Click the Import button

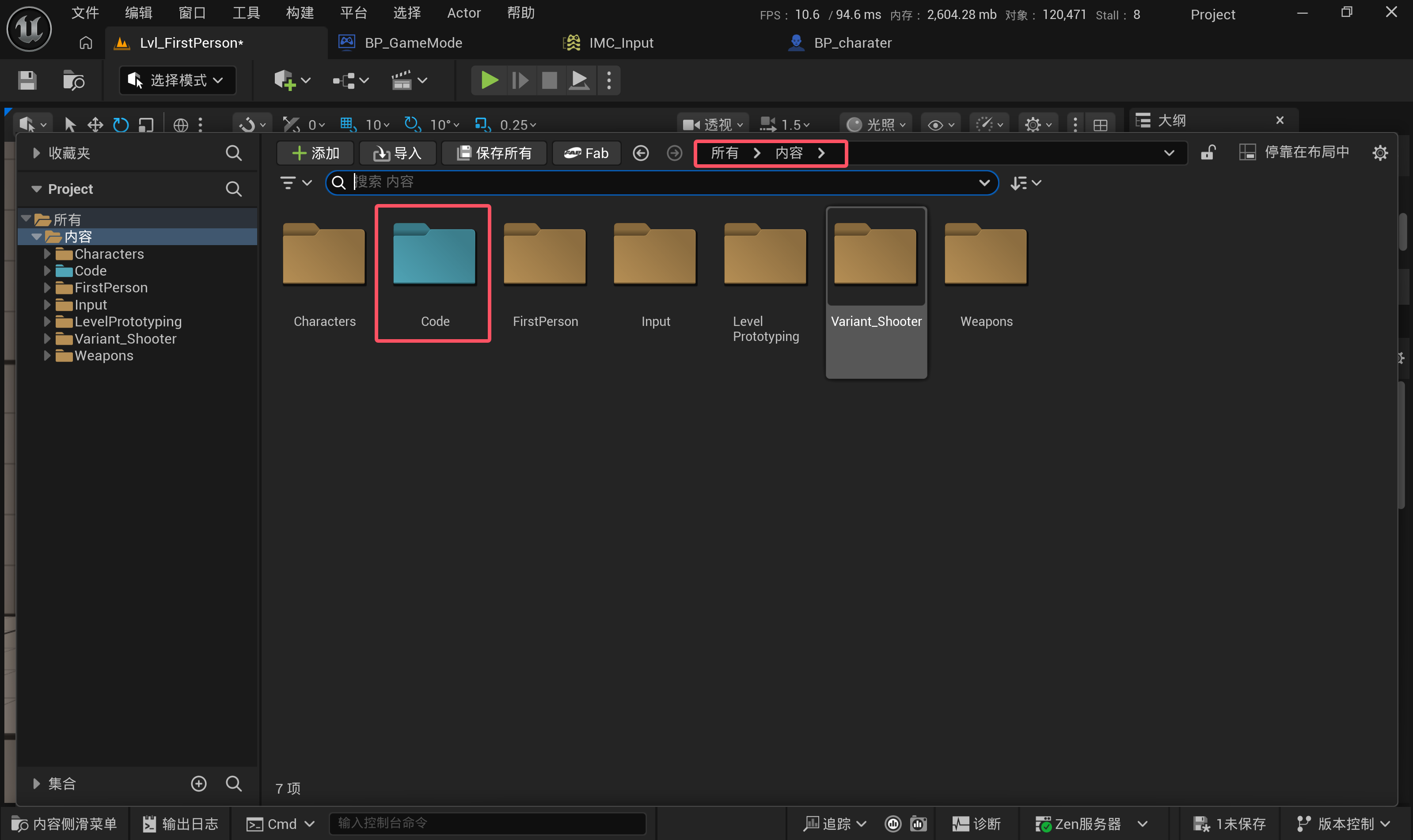(x=397, y=153)
